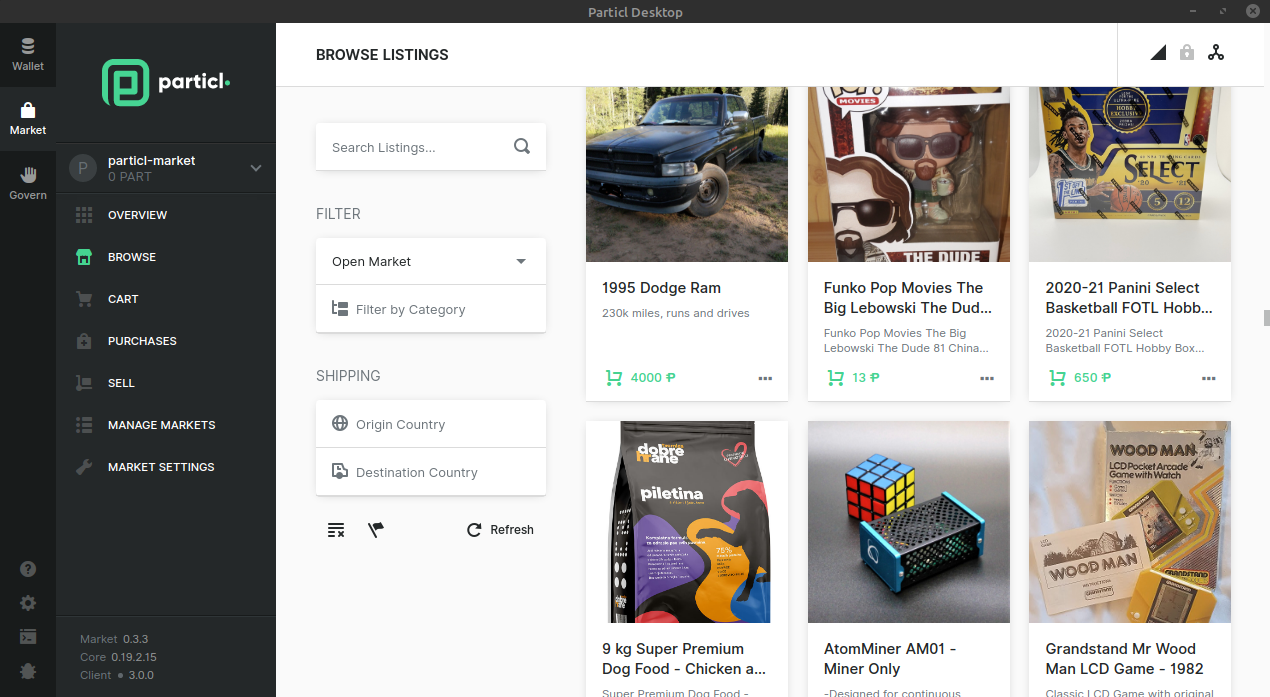Switch to the Market section in the left rail
1270x697 pixels.
28,119
